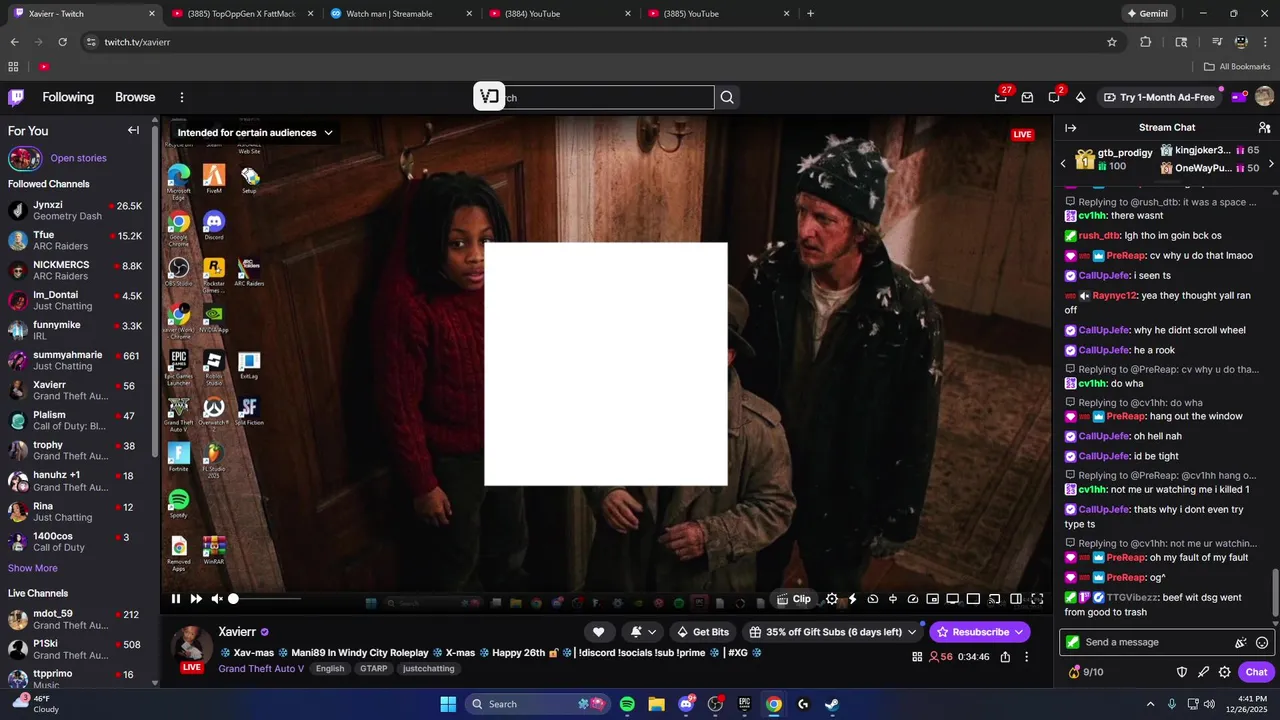The height and width of the screenshot is (720, 1280).
Task: Open 35% off Gift Subs dropdown
Action: coord(835,632)
